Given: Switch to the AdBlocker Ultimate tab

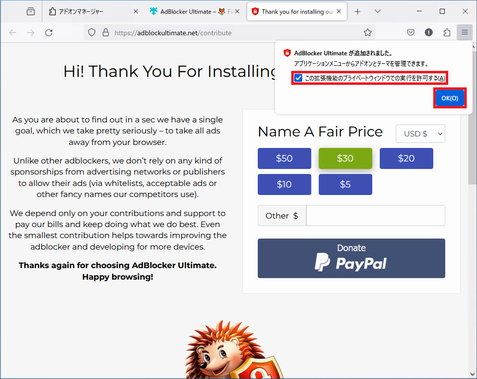Looking at the screenshot, I should coord(195,12).
